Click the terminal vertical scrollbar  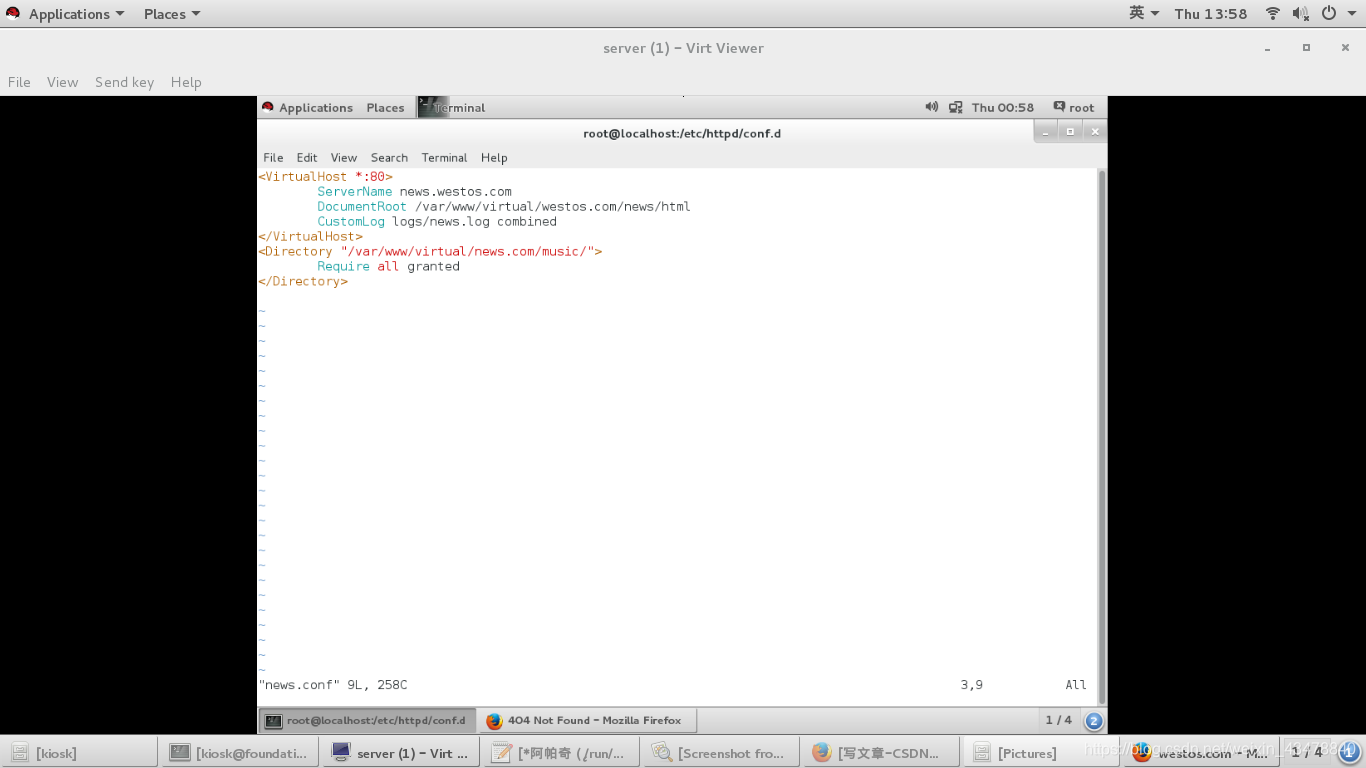tap(1102, 435)
